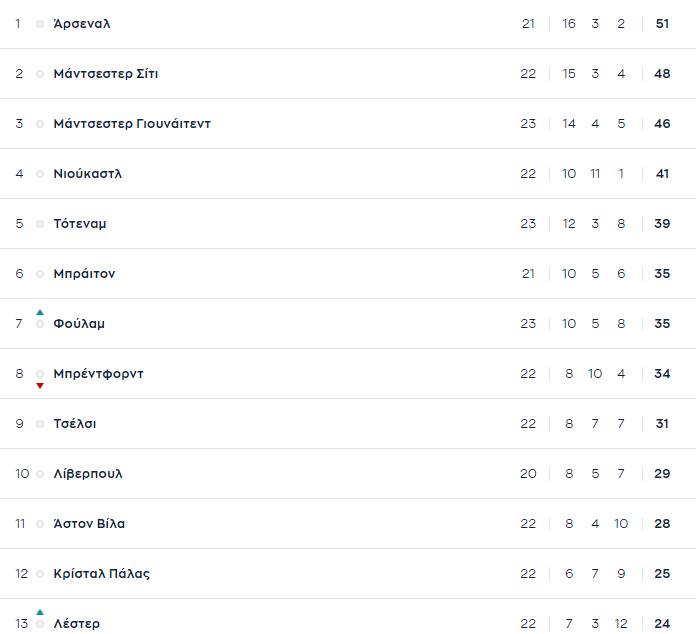
Task: Click the Λέστερ team name
Action: point(77,624)
